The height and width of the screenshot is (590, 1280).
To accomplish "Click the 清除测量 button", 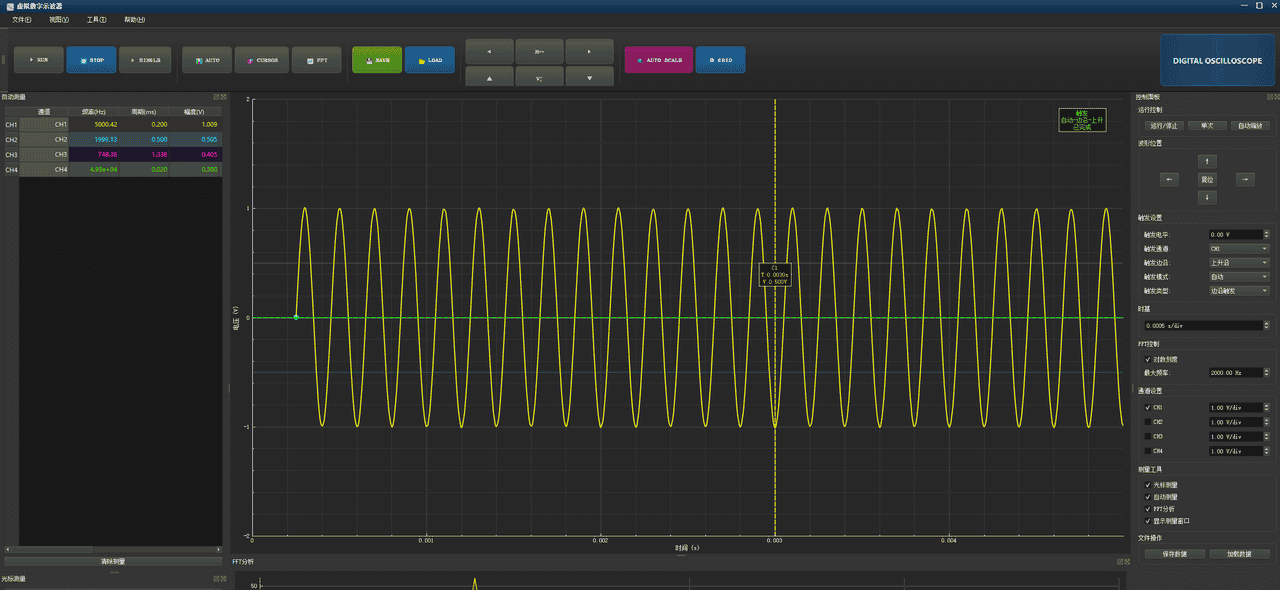I will coord(113,562).
